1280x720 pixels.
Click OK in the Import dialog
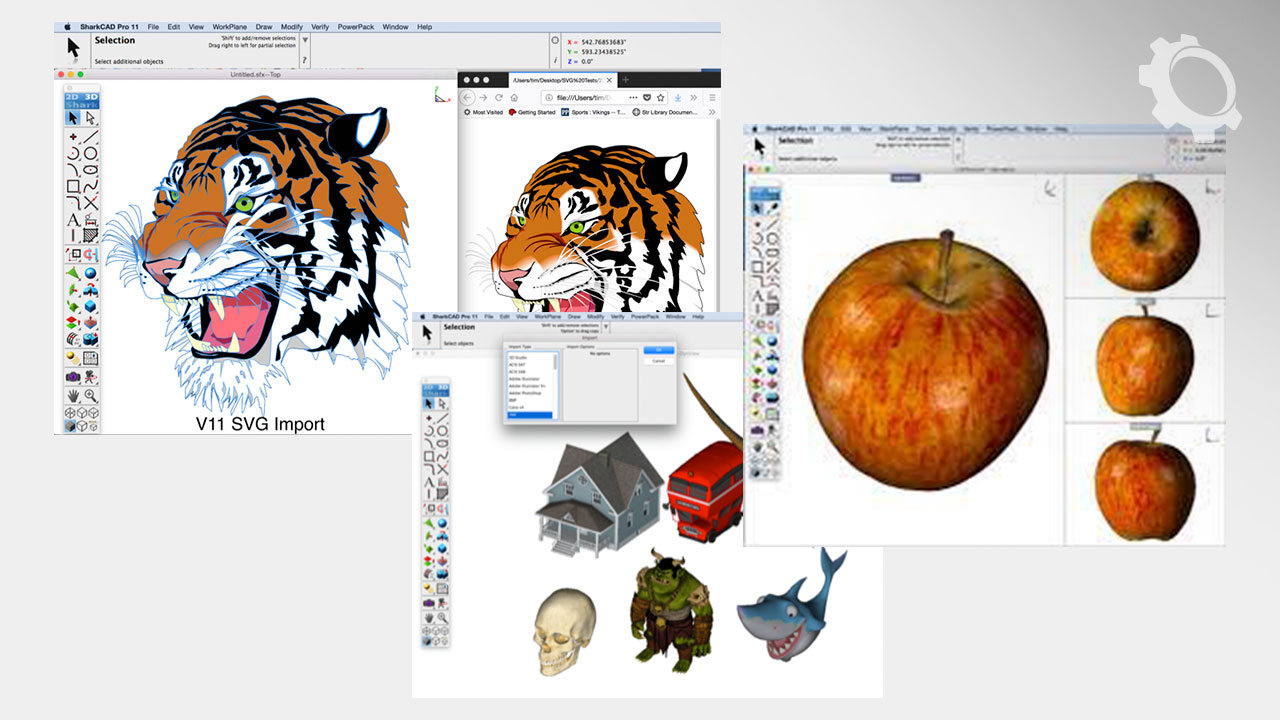658,350
